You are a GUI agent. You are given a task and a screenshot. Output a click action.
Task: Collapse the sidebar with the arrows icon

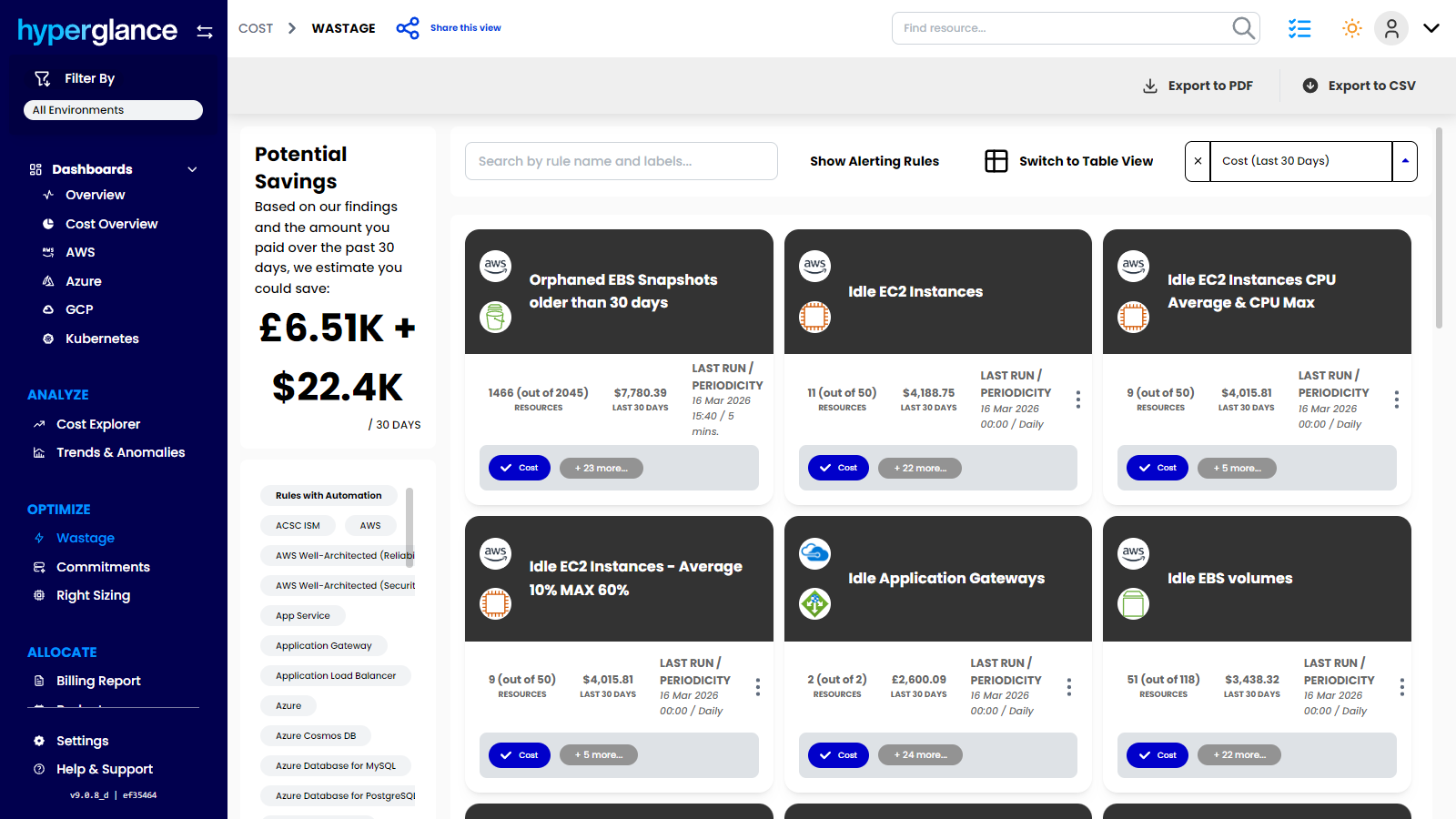point(205,32)
